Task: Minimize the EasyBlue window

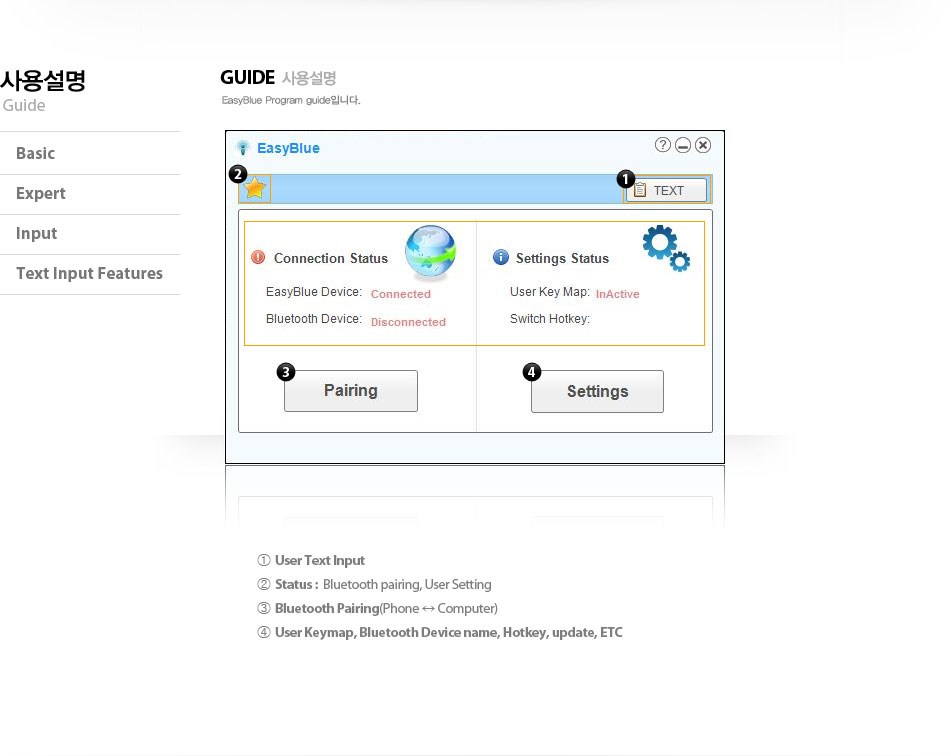Action: click(683, 145)
